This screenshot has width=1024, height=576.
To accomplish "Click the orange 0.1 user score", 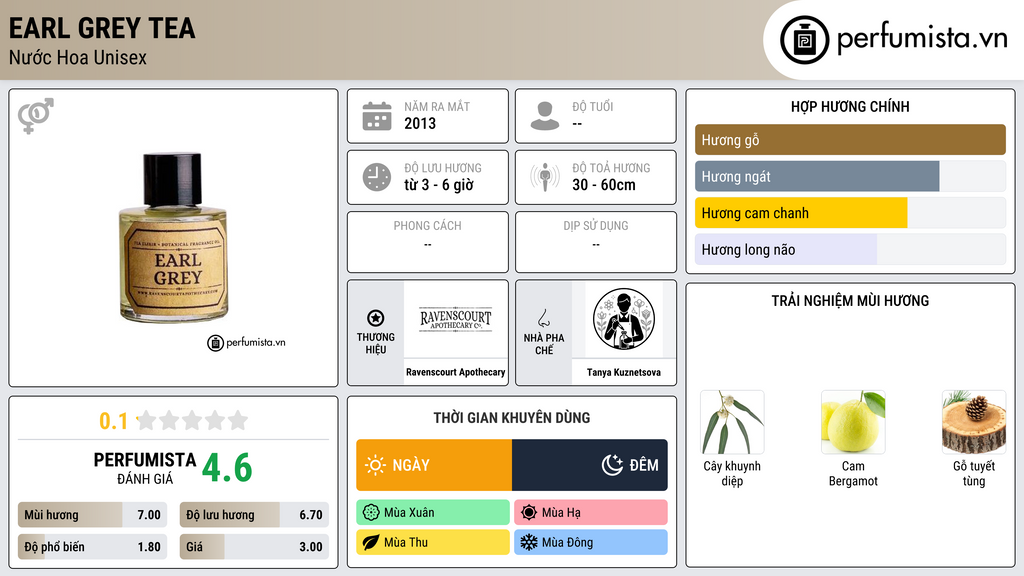I will (x=114, y=421).
